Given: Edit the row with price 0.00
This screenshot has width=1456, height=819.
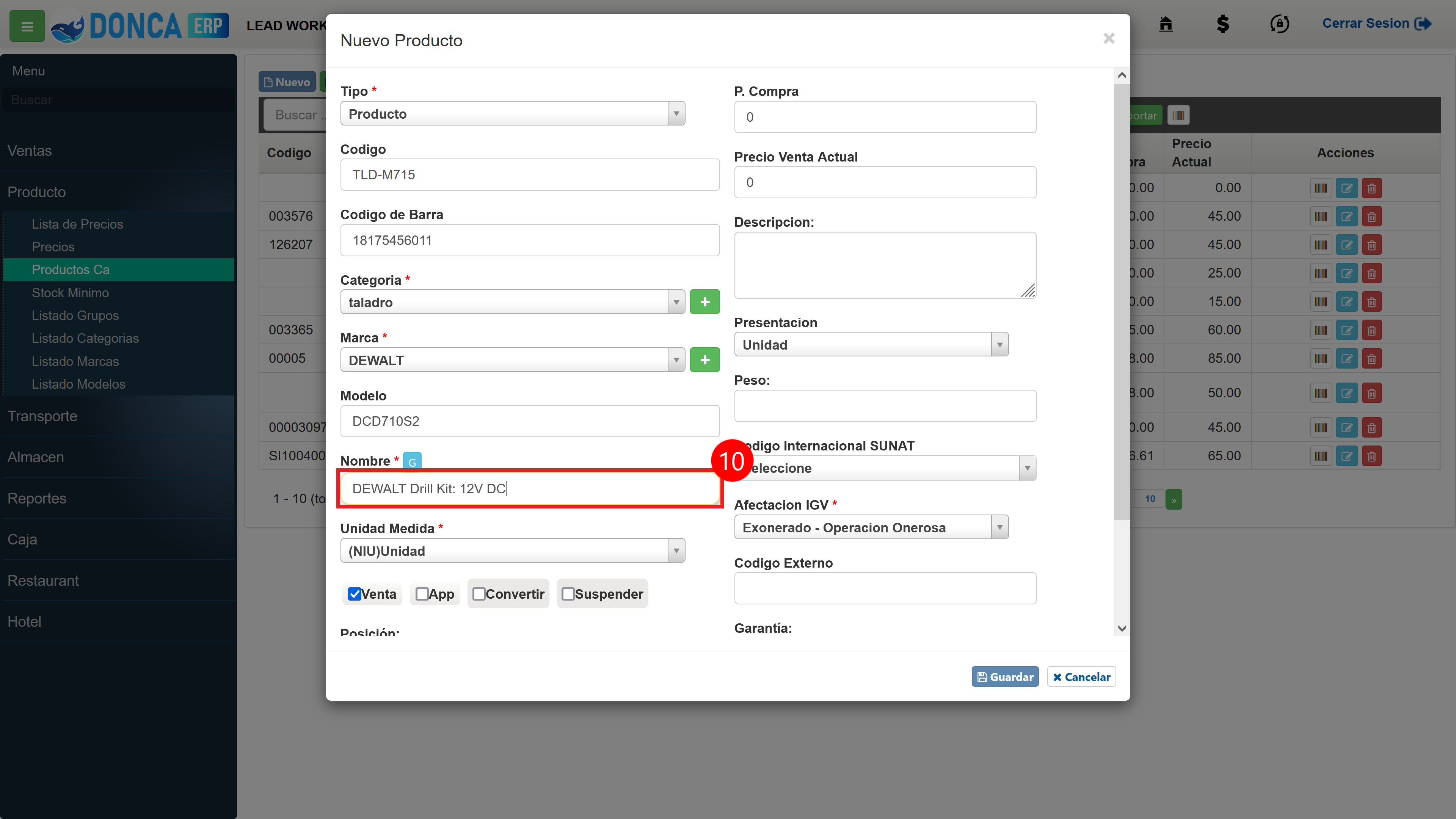Looking at the screenshot, I should [x=1346, y=188].
